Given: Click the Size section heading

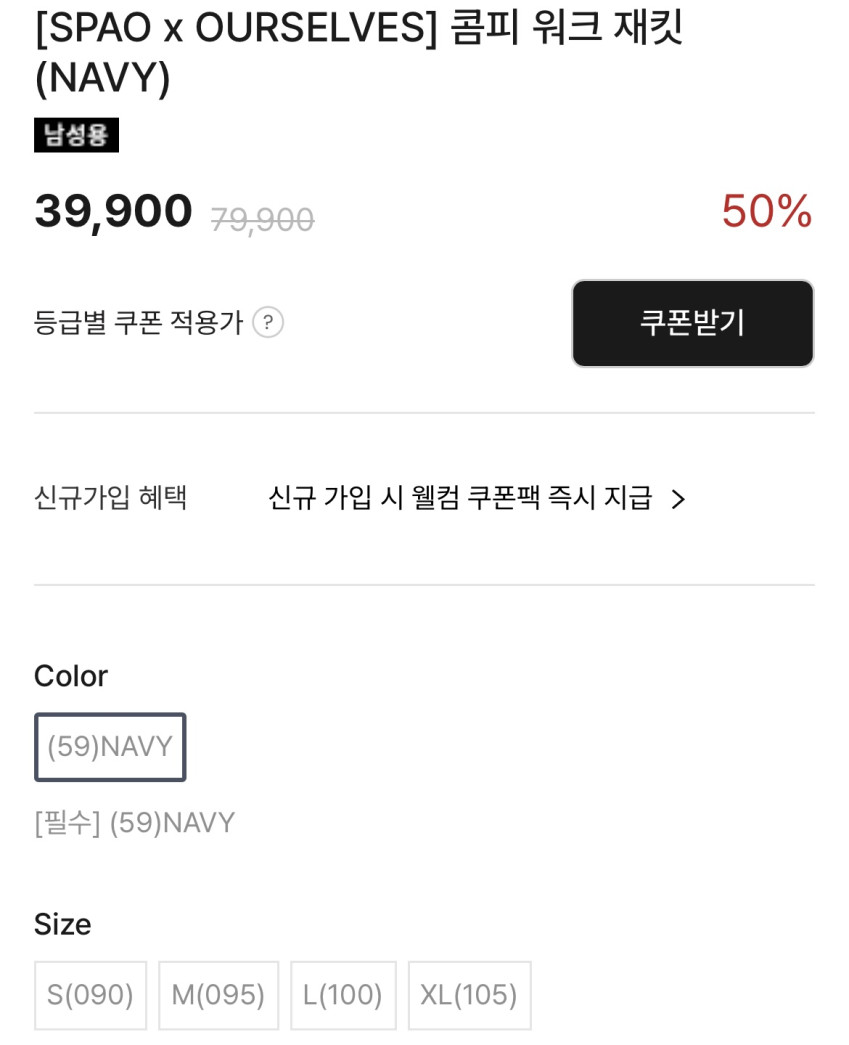Looking at the screenshot, I should 62,924.
